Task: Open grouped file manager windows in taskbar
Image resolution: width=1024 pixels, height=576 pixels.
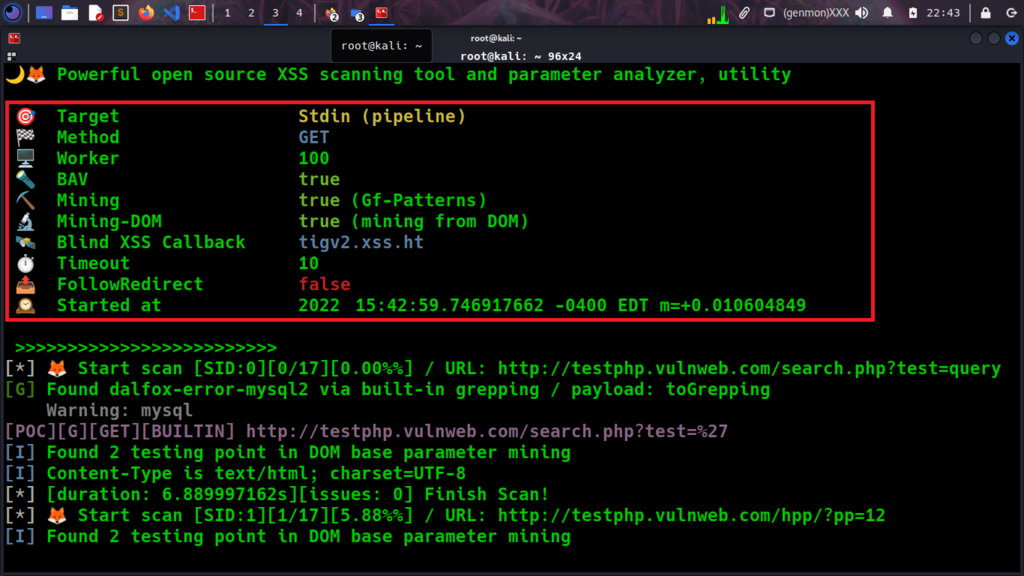Action: [357, 13]
